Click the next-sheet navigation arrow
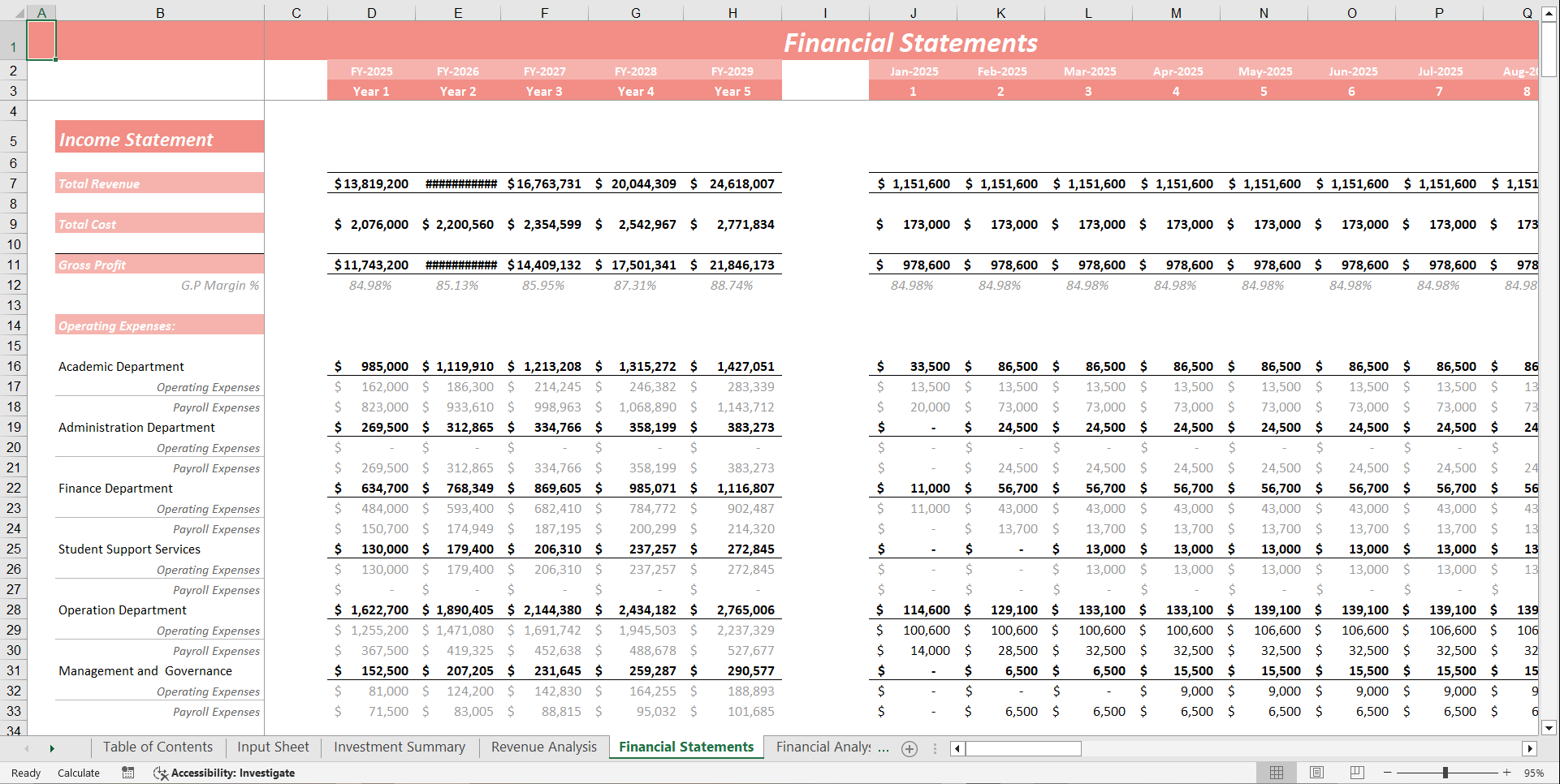1560x784 pixels. coord(52,747)
